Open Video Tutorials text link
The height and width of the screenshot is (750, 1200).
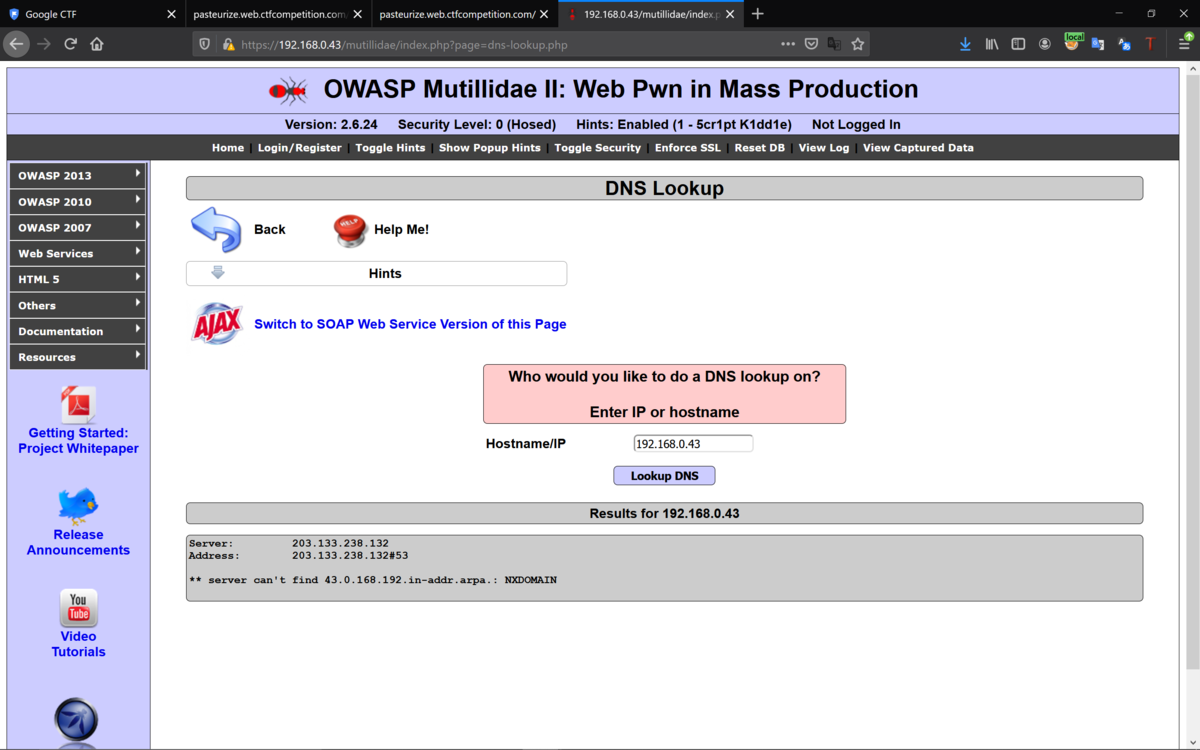[78, 644]
